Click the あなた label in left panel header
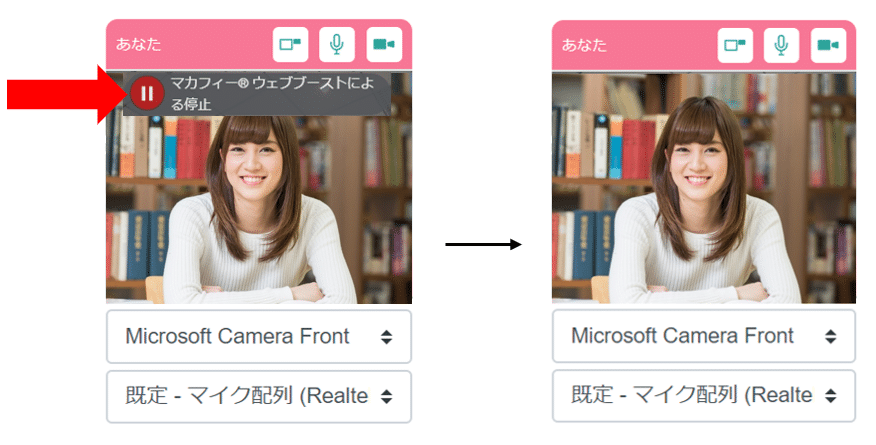876x445 pixels. click(x=139, y=44)
